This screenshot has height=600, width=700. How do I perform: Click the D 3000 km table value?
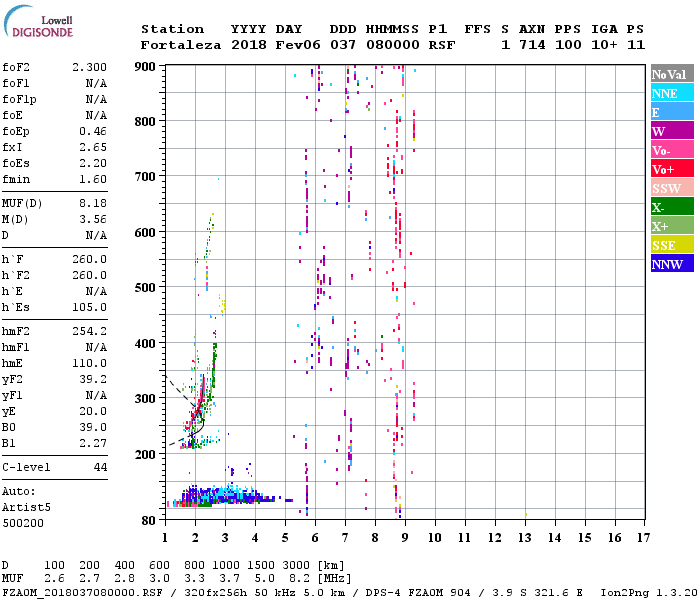pos(296,566)
